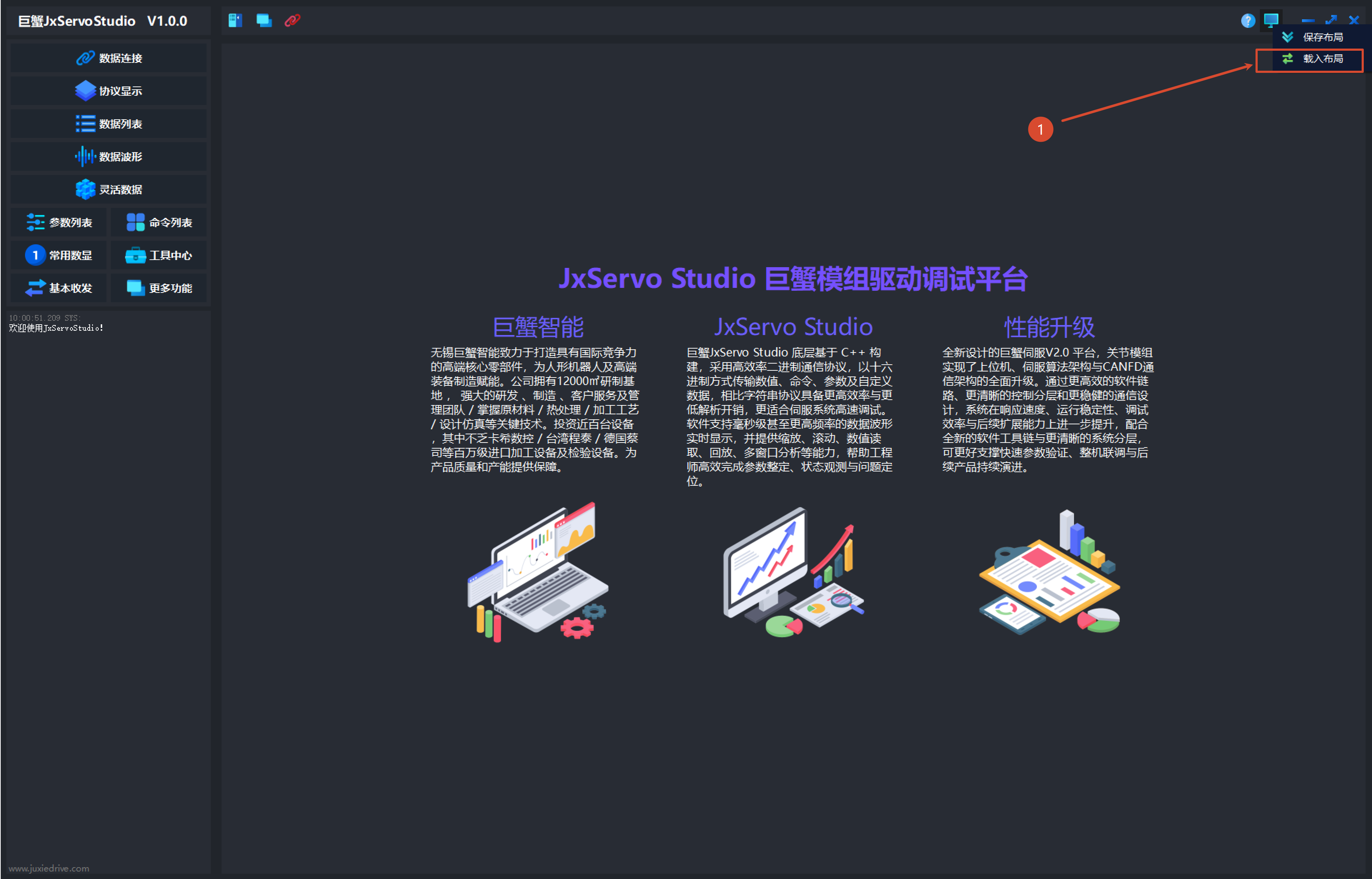This screenshot has height=879, width=1372.
Task: Open the 数据列表 data list
Action: pyautogui.click(x=109, y=123)
